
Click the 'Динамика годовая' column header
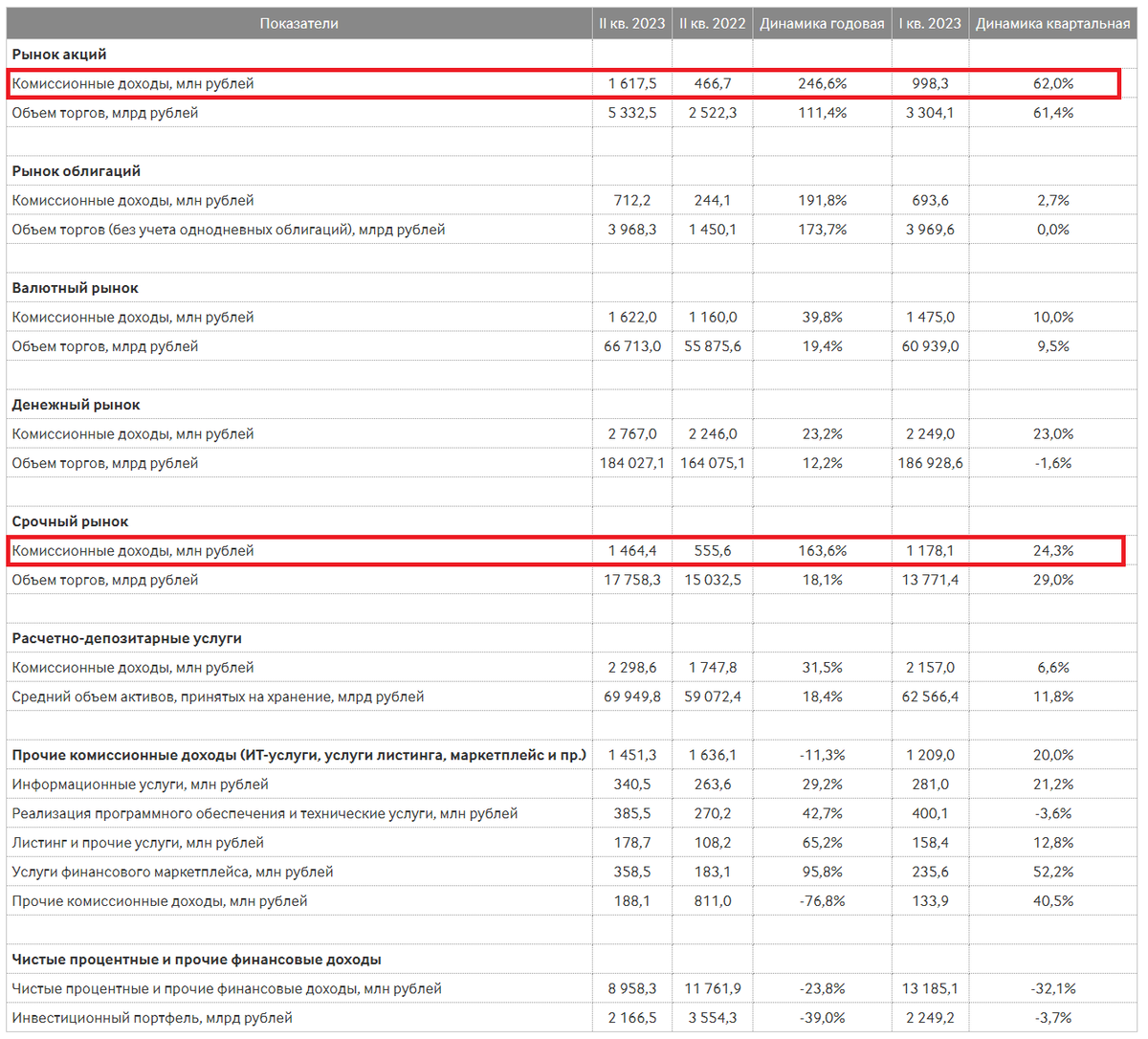(823, 24)
